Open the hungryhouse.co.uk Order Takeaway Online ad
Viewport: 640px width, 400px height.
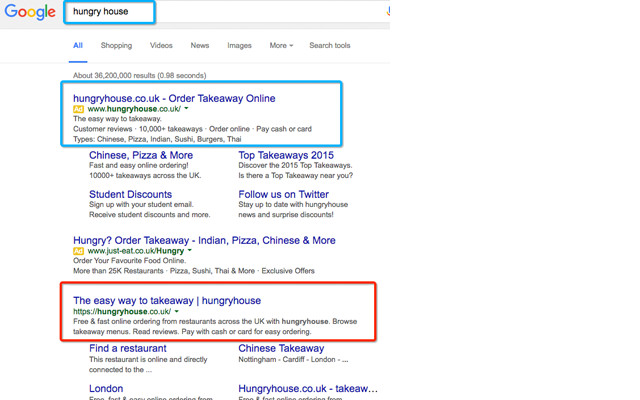point(174,98)
